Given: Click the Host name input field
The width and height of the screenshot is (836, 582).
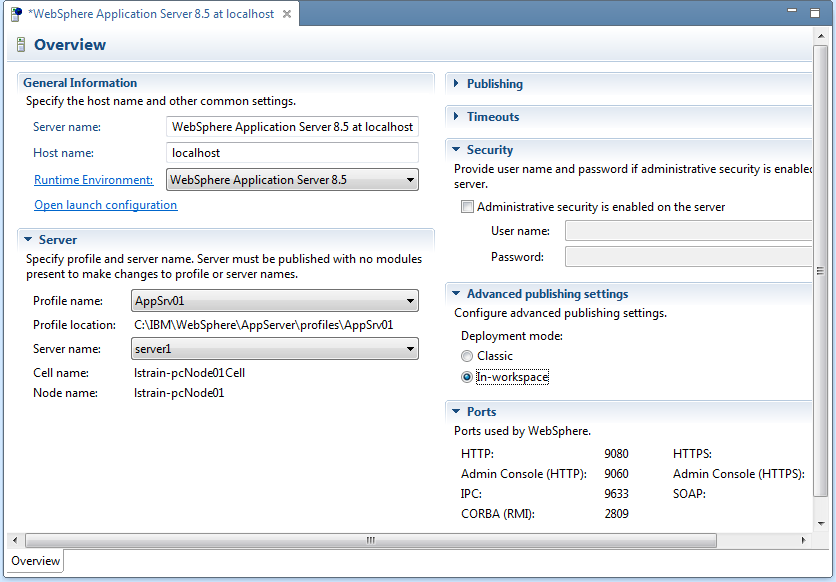Looking at the screenshot, I should click(292, 153).
